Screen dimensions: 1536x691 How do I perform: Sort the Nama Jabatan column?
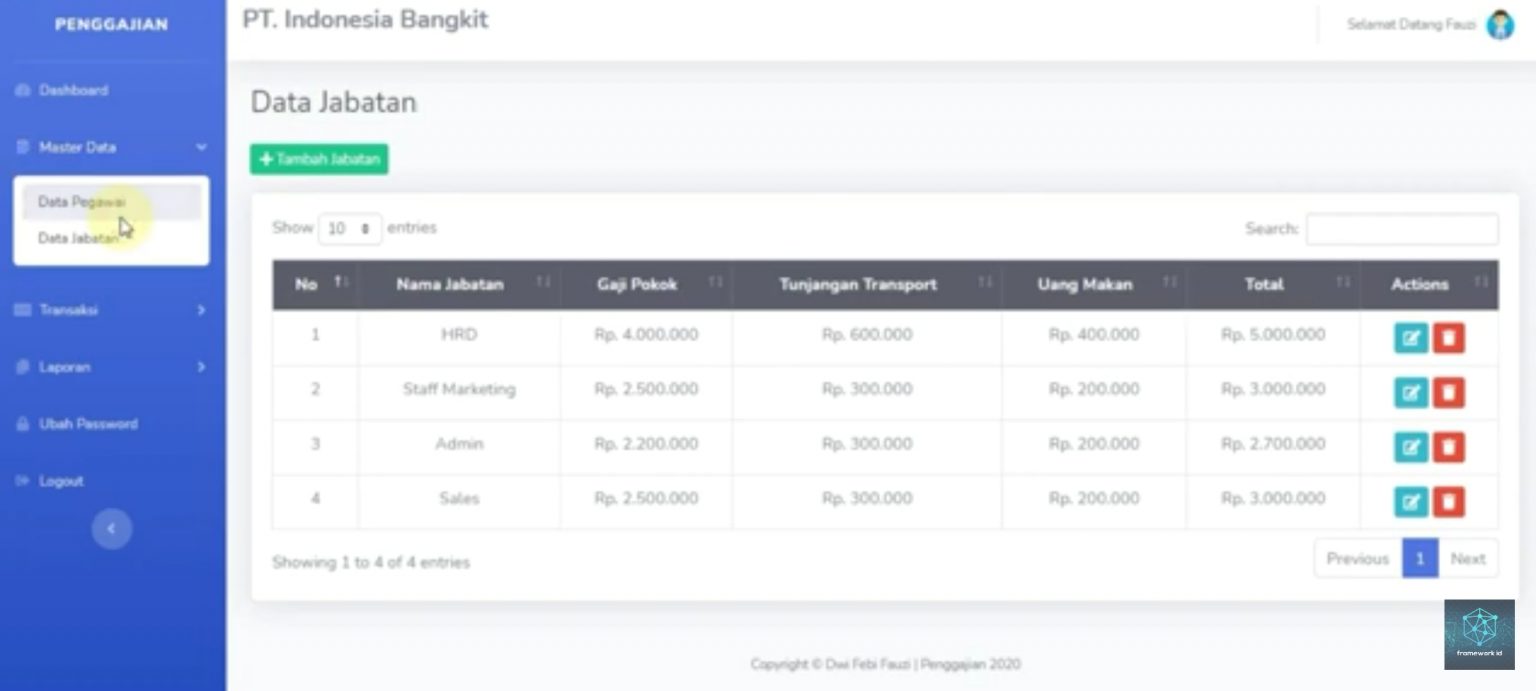(450, 285)
